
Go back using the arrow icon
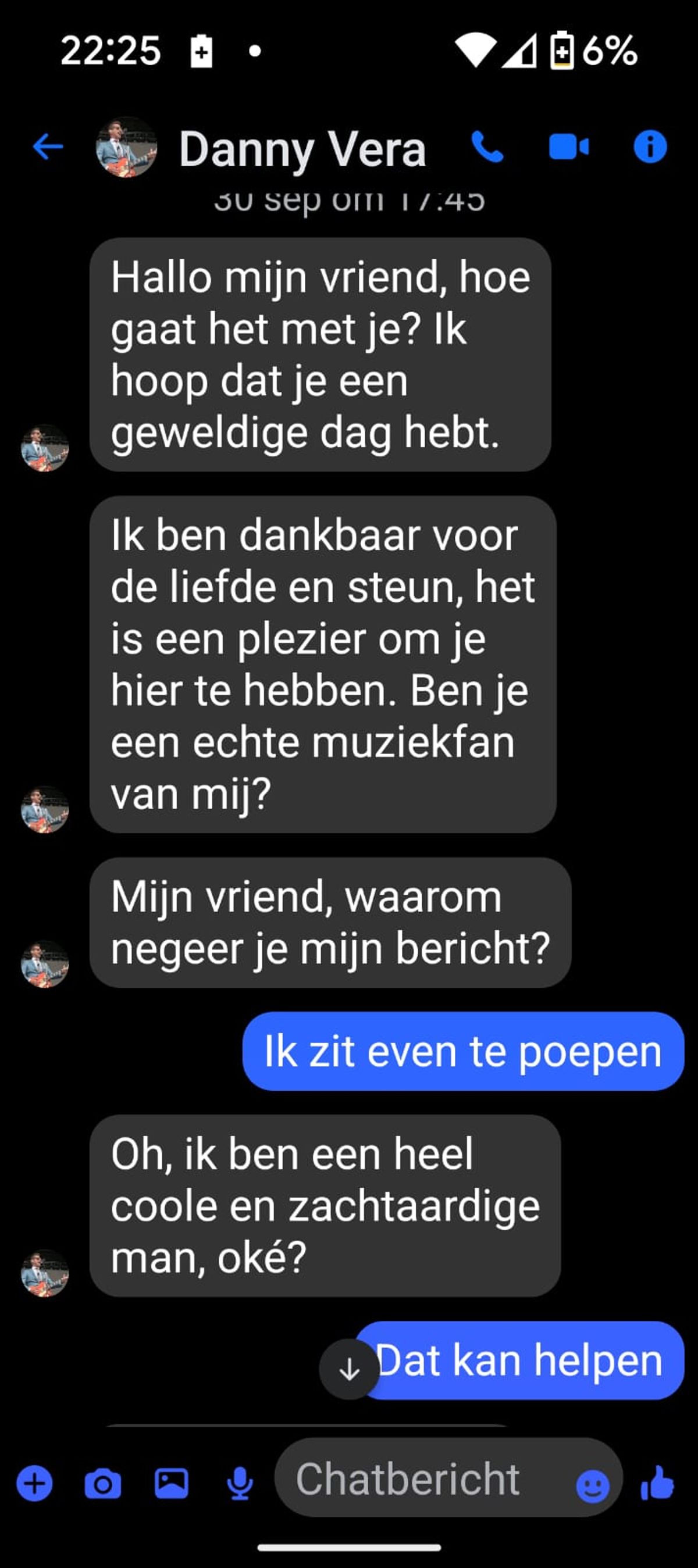pyautogui.click(x=48, y=147)
